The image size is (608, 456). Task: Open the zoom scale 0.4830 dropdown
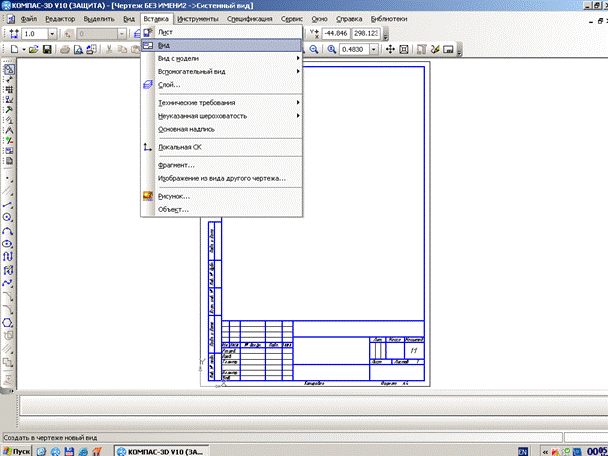point(374,50)
